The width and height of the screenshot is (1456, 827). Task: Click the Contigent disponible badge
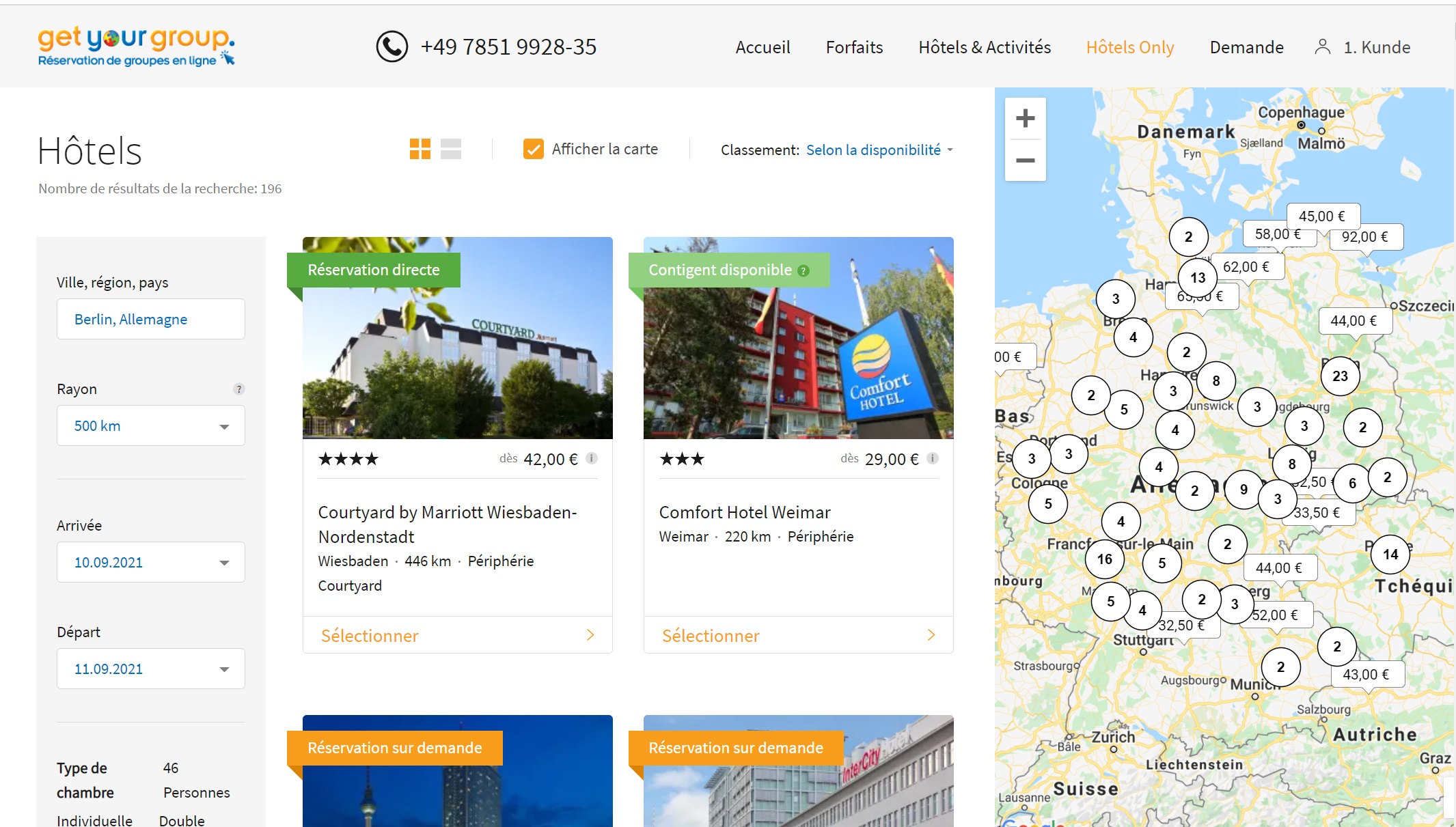point(729,270)
